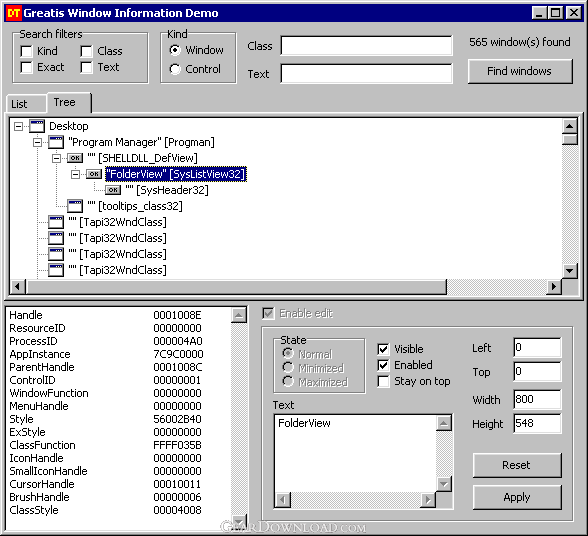The image size is (588, 536).
Task: Click the first Tapi32WndClass window icon
Action: tap(56, 222)
